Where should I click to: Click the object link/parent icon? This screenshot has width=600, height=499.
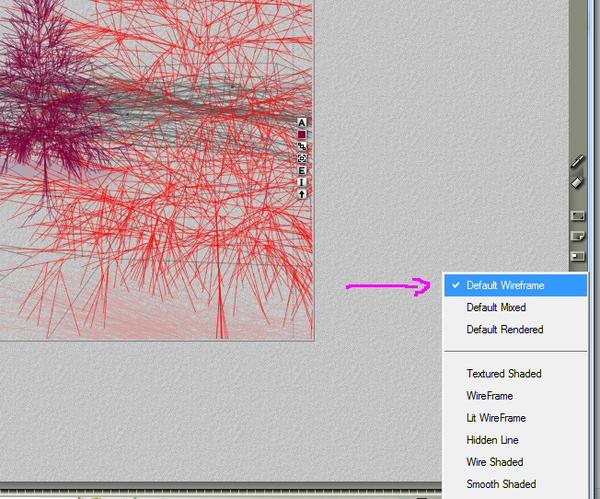pyautogui.click(x=302, y=146)
